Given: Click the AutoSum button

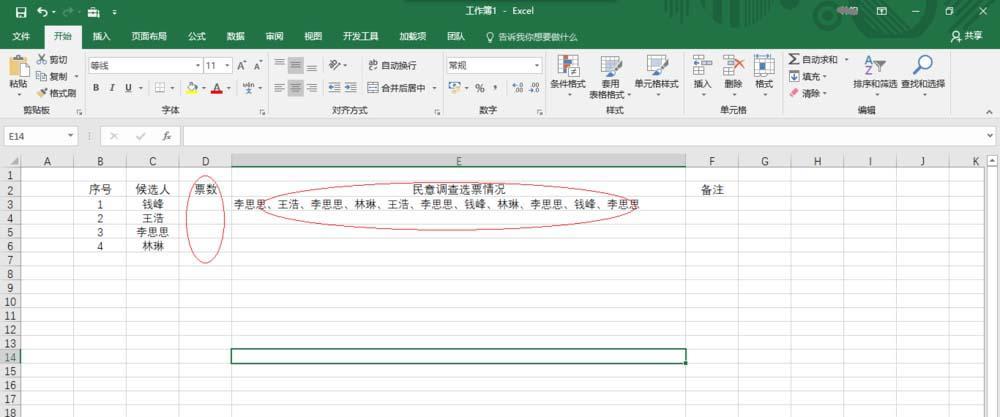Looking at the screenshot, I should click(x=813, y=59).
